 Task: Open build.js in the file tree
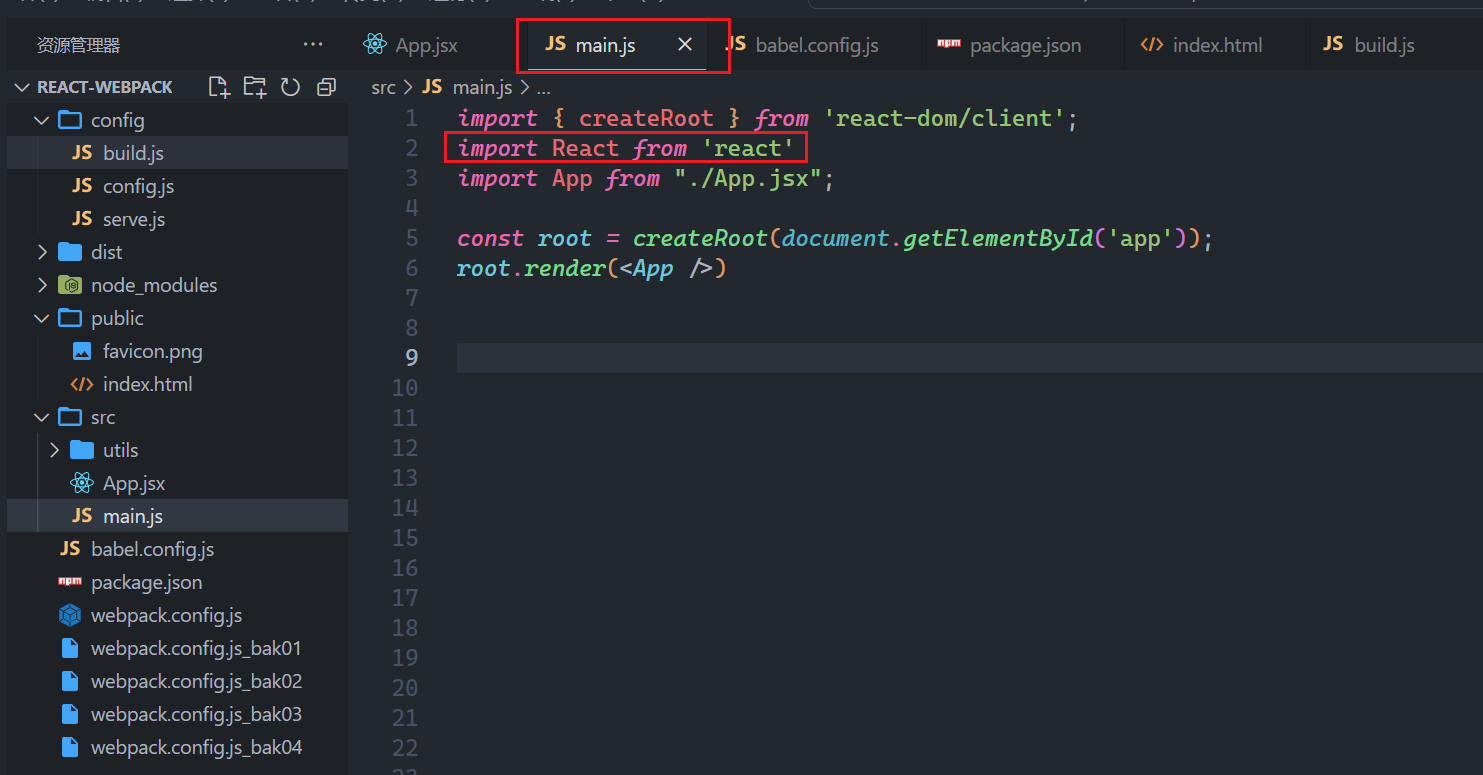(x=178, y=153)
